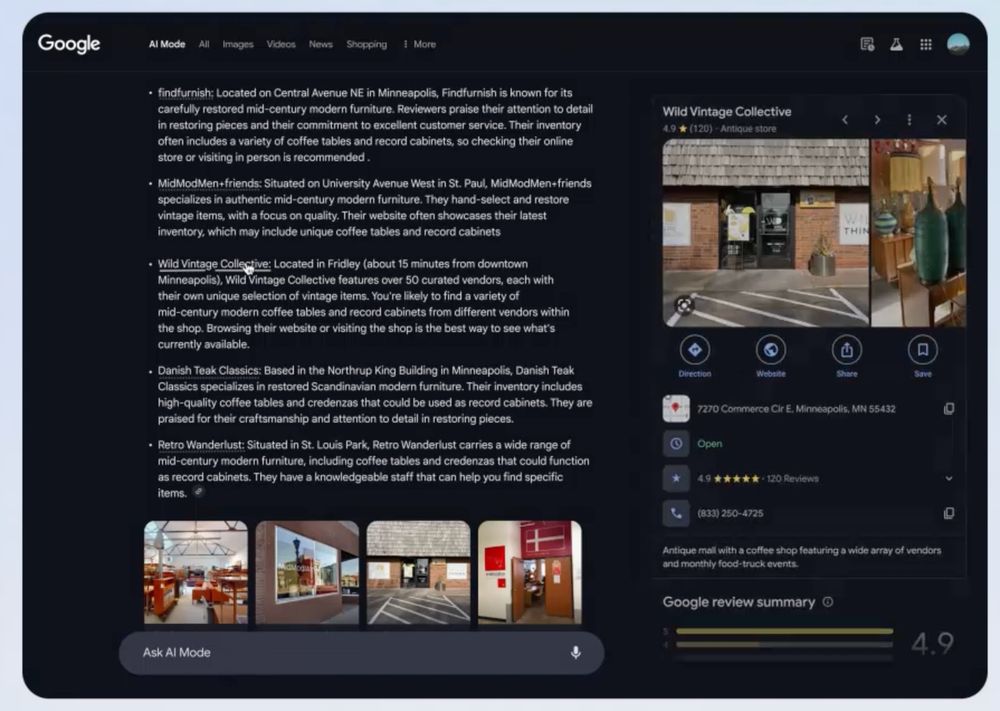This screenshot has width=1000, height=711.
Task: Open the main storefront photo in panel
Action: tap(765, 233)
